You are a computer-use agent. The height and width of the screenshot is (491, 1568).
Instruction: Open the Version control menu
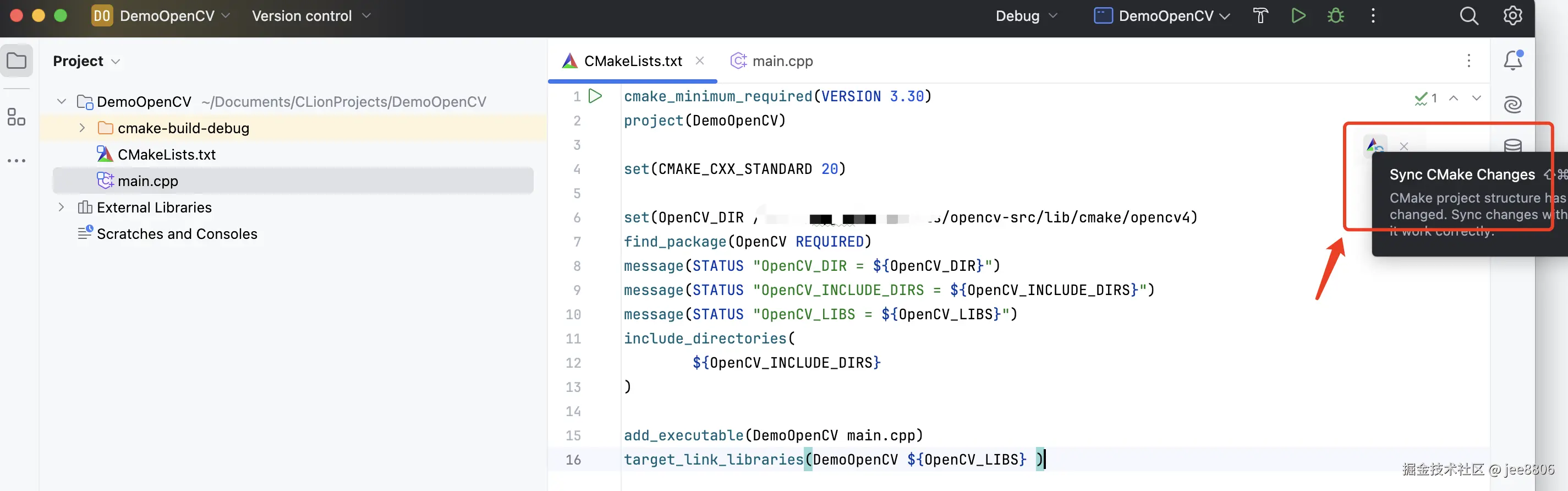point(311,16)
